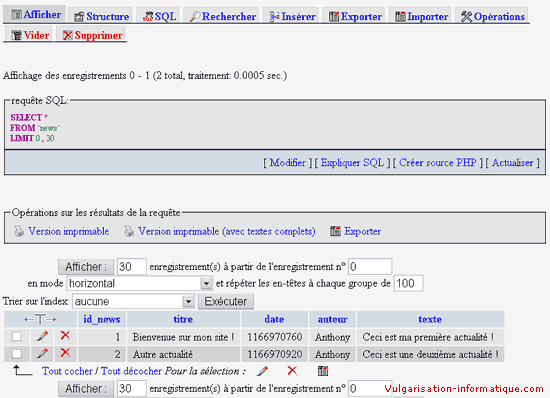This screenshot has height=398, width=550.
Task: Click the edit pencil for row id 1
Action: (42, 336)
